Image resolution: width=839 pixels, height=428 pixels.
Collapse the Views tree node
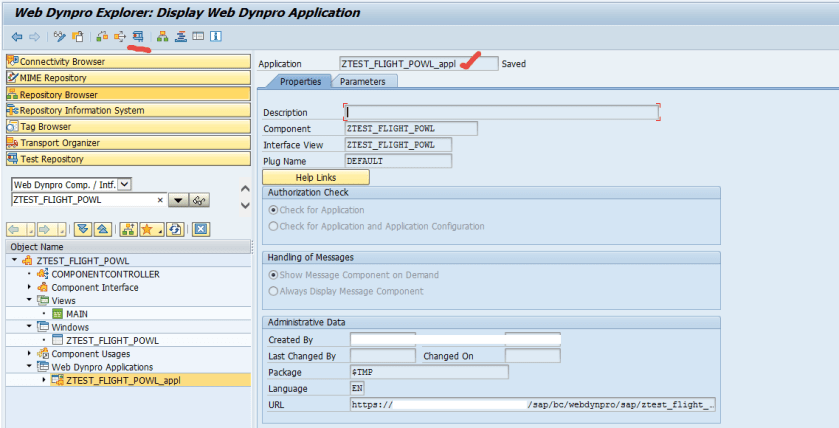tap(30, 300)
